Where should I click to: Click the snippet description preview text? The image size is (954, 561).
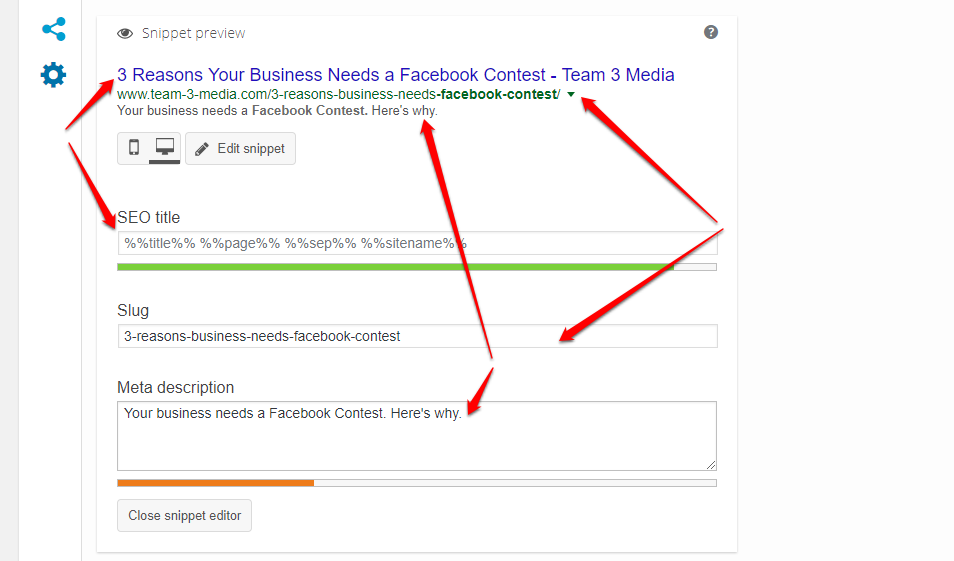(x=277, y=111)
